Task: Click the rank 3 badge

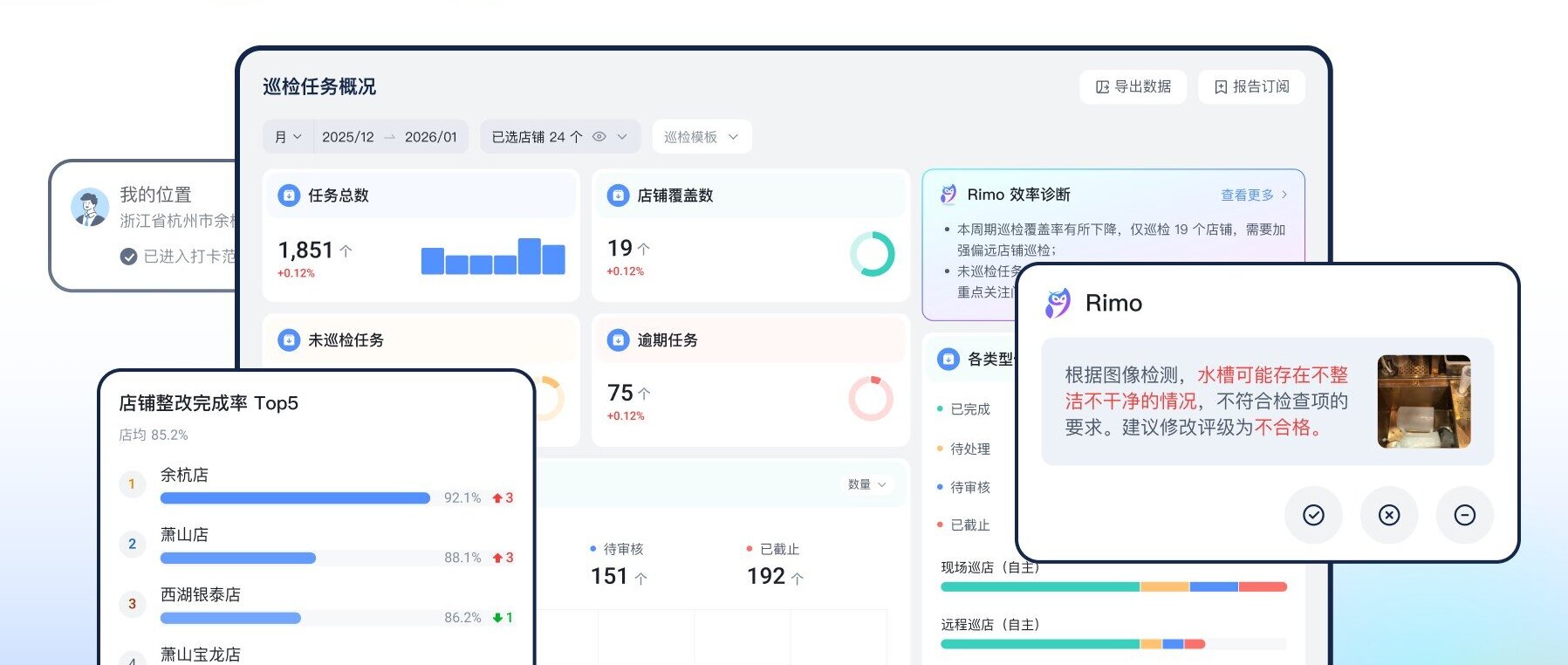Action: (x=132, y=604)
